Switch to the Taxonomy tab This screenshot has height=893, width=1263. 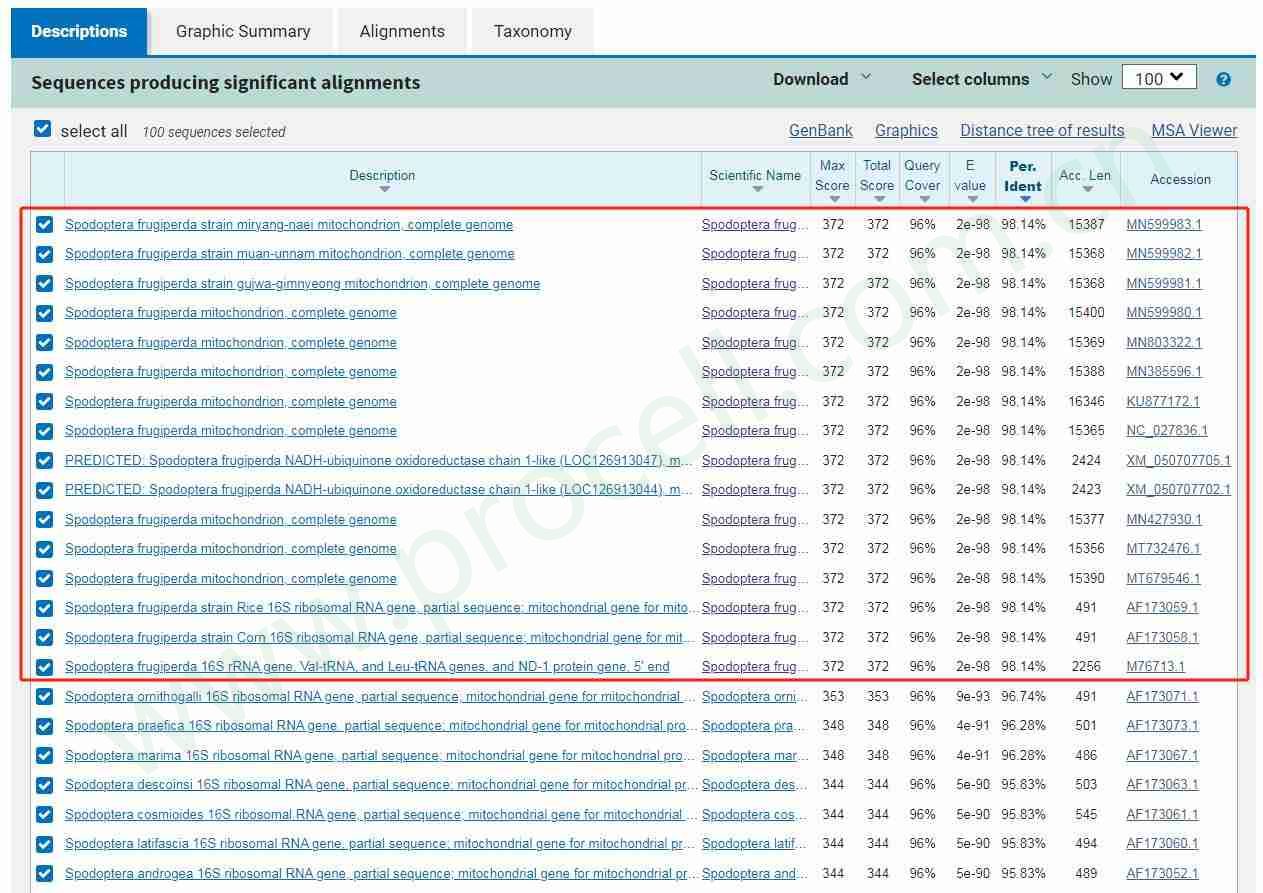pos(532,31)
